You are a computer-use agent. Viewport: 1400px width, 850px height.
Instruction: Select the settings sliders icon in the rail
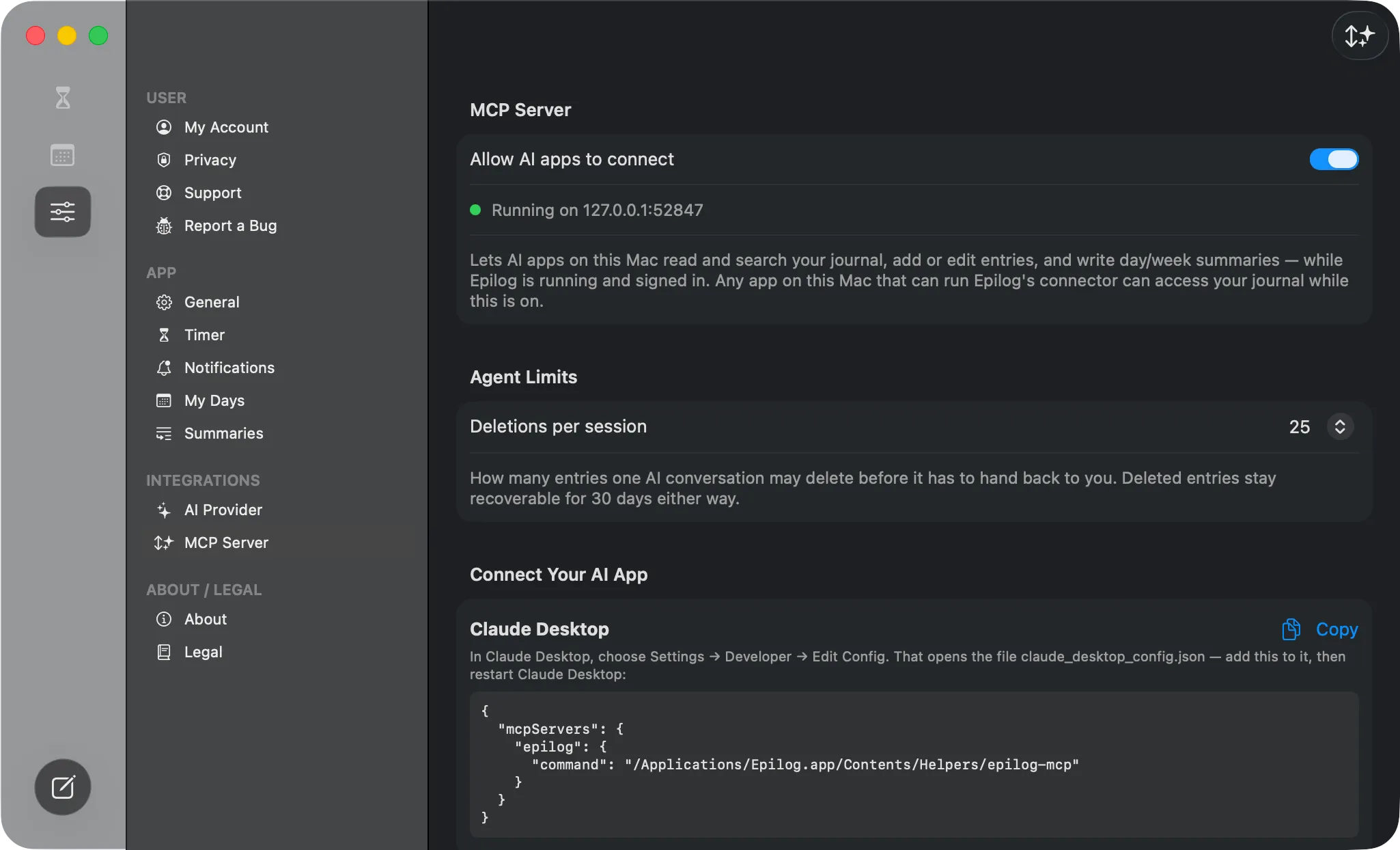pos(63,212)
